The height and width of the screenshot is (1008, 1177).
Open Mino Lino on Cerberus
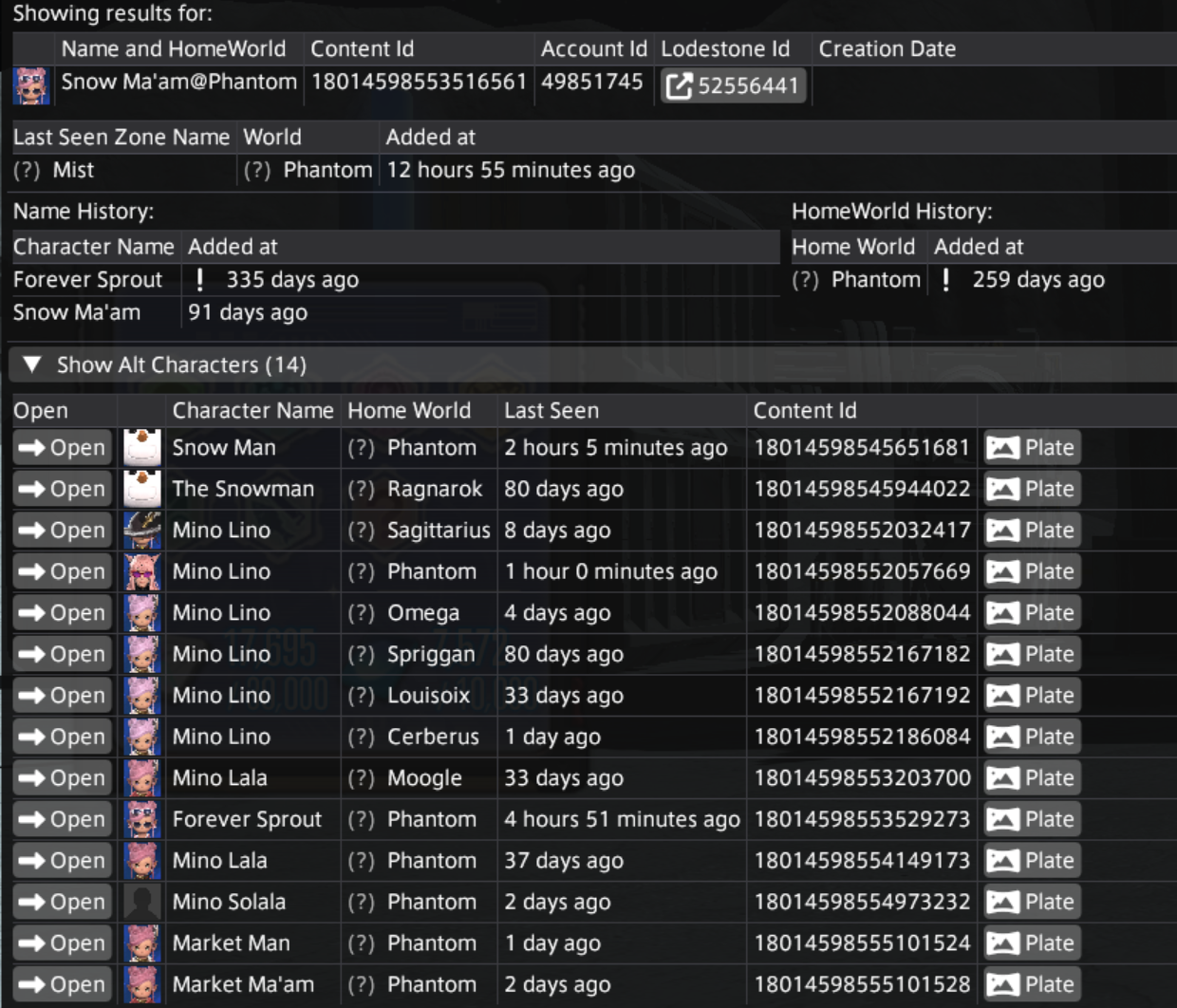click(x=63, y=737)
